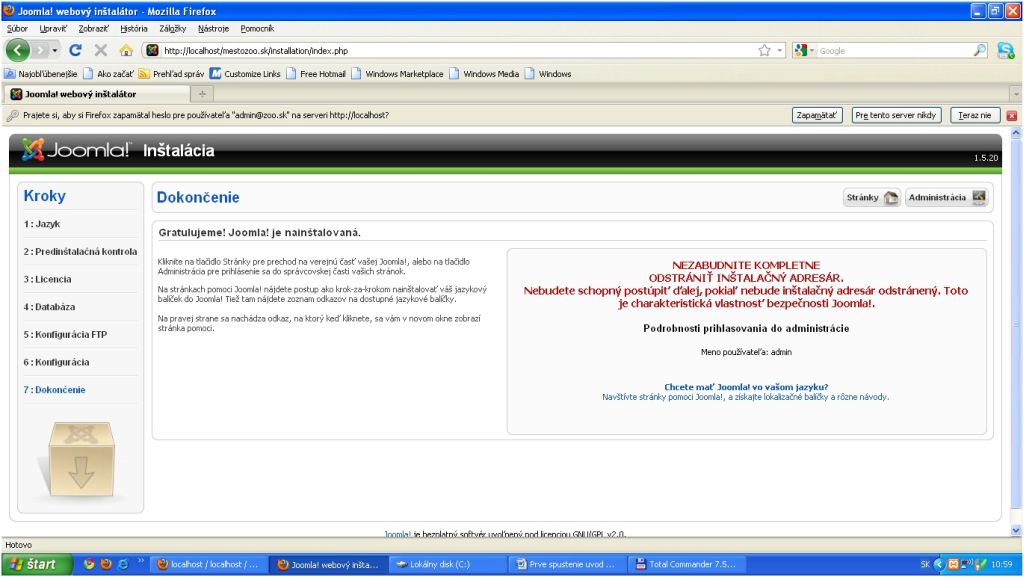Expand quick launch chevron on taskbar
The height and width of the screenshot is (577, 1024).
coord(140,561)
